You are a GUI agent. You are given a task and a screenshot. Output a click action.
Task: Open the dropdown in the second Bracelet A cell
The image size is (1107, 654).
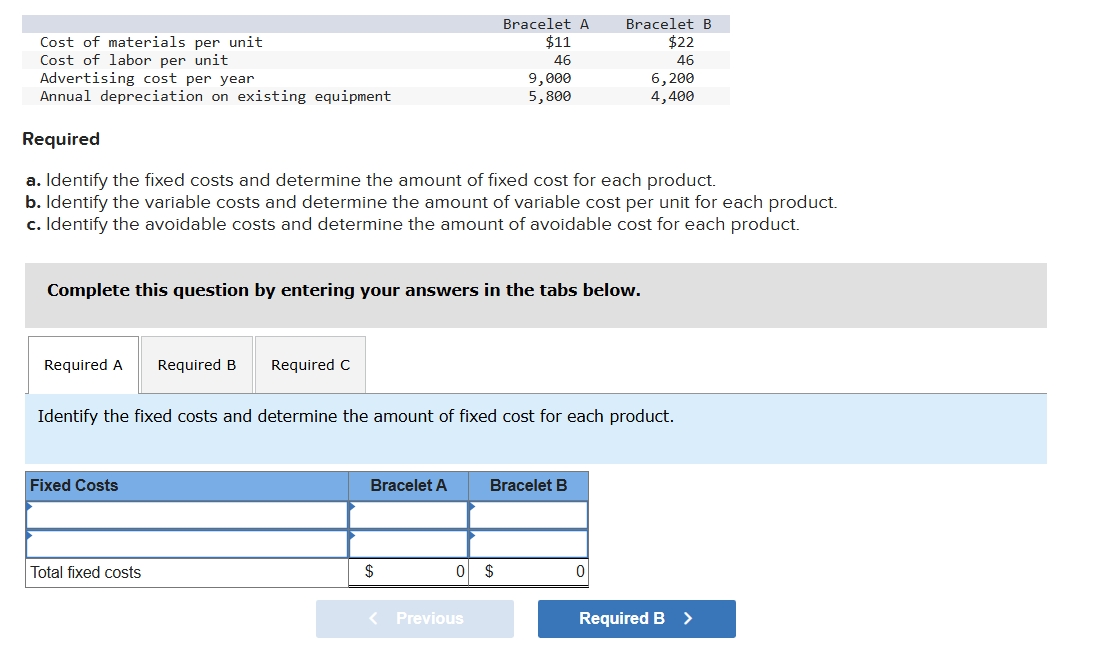click(352, 543)
